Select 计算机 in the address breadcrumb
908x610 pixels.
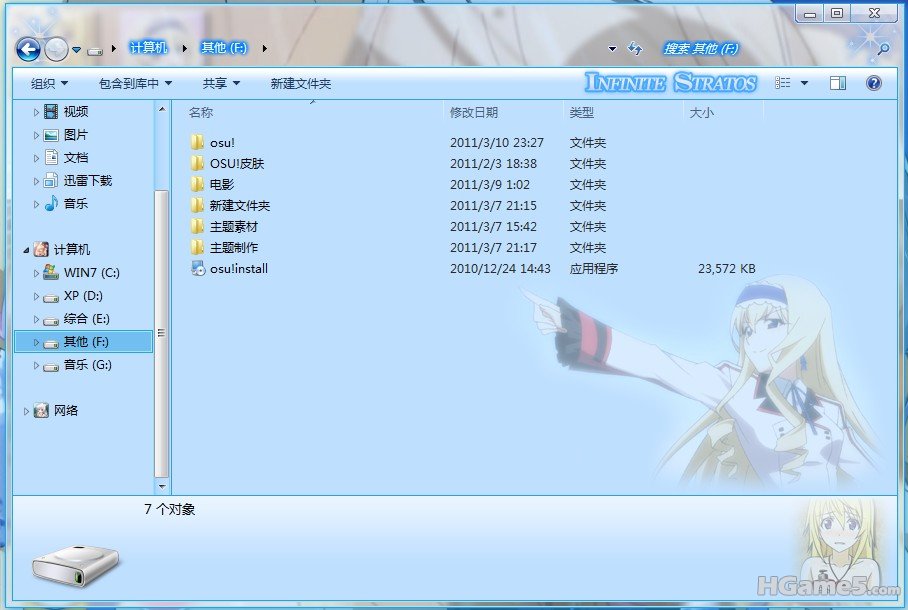(148, 48)
